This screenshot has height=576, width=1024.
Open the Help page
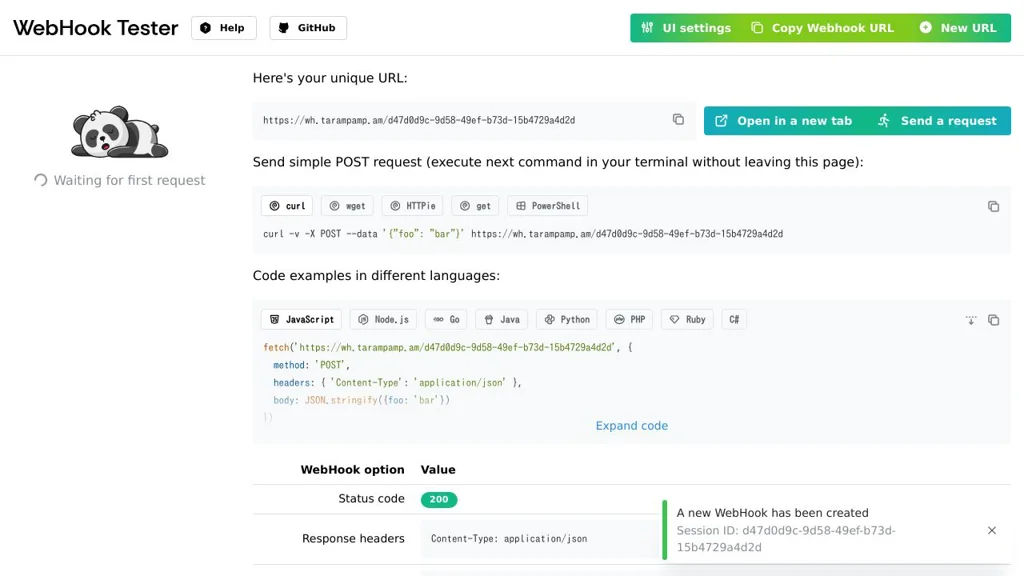223,28
